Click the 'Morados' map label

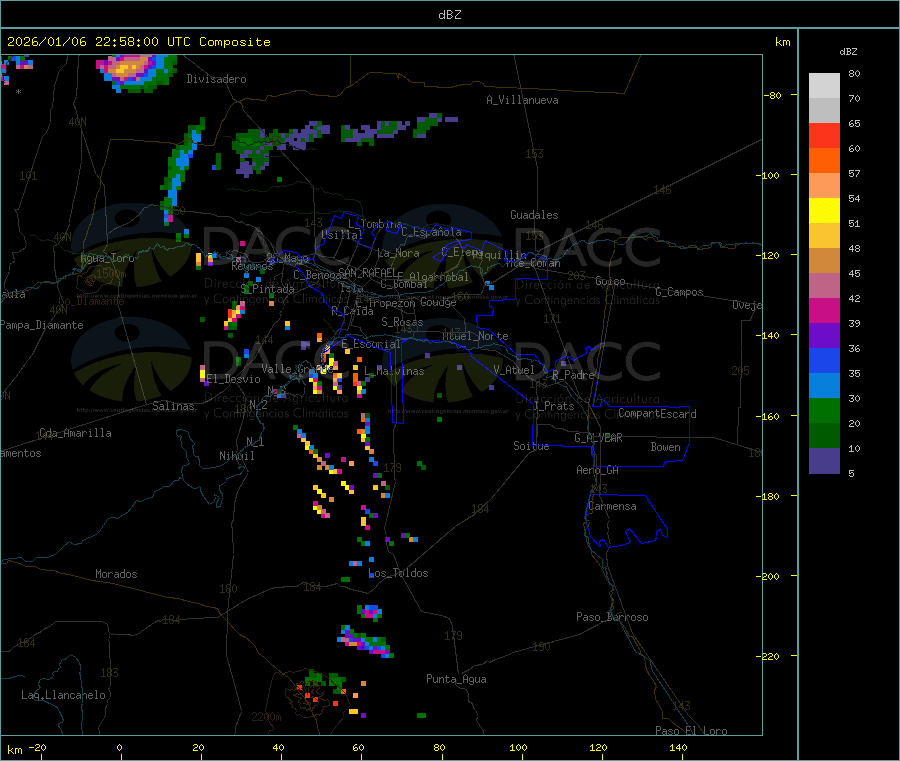116,574
